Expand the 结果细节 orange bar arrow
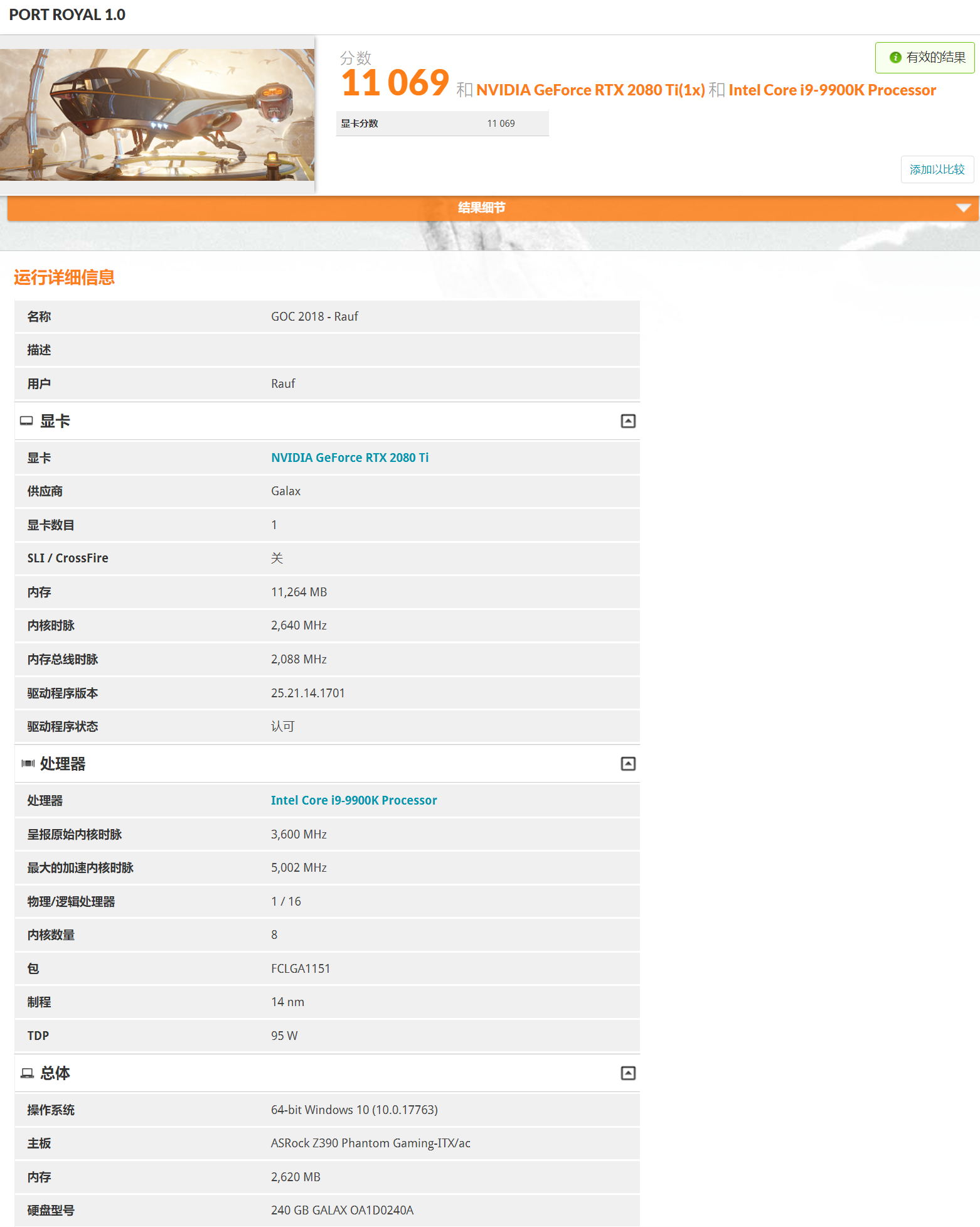 [x=963, y=208]
